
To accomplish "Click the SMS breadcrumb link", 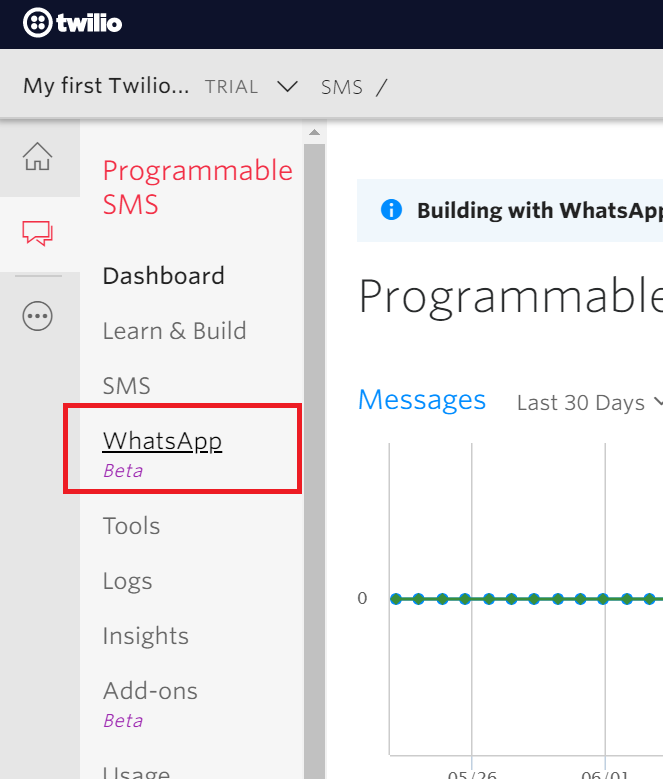I will click(x=341, y=87).
